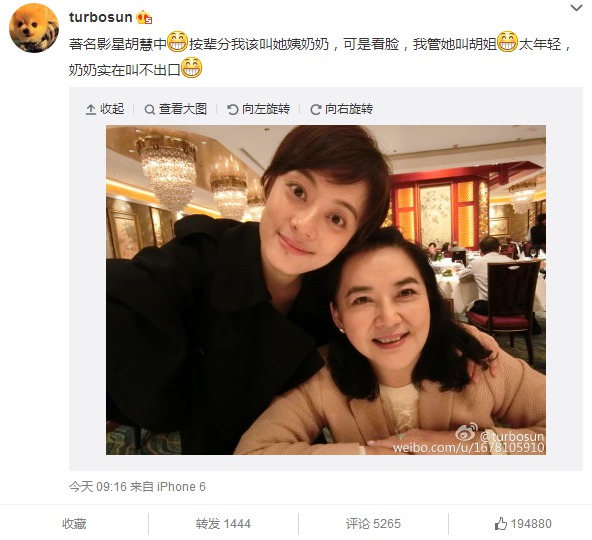Click the expanded restaurant selfie photo
The image size is (592, 540).
326,290
